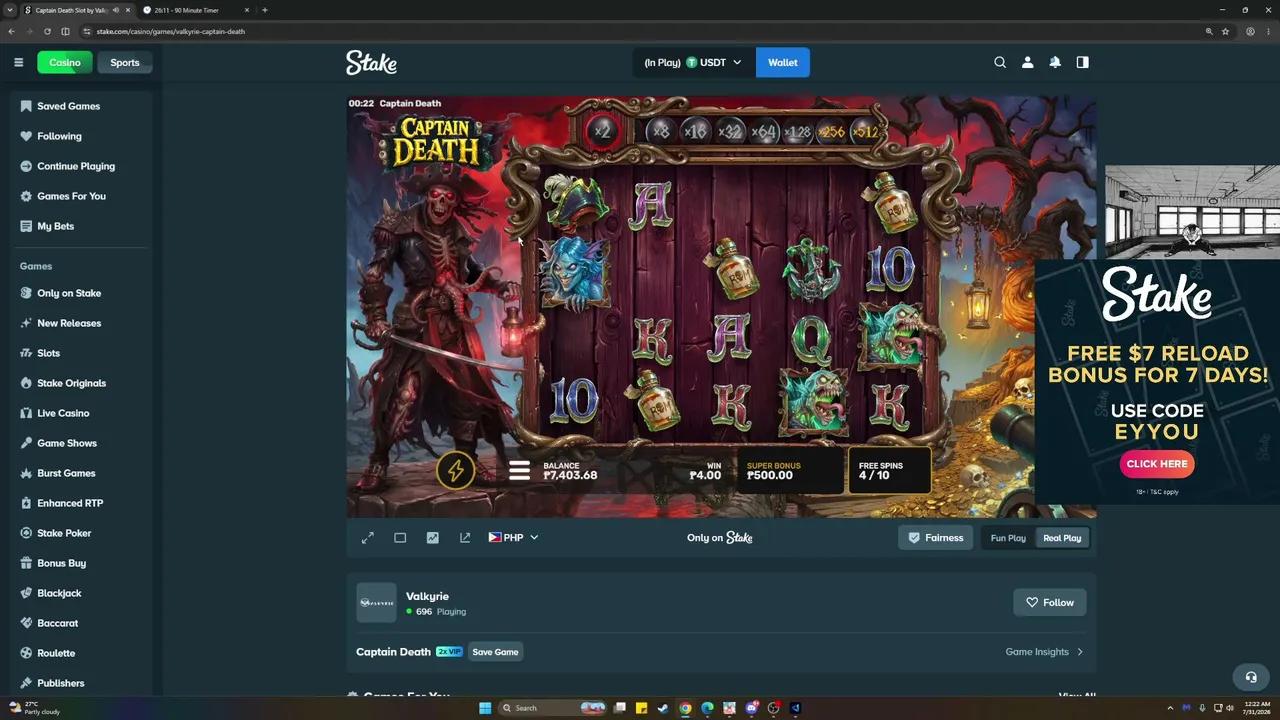Open a new browser tab
The height and width of the screenshot is (720, 1280).
tap(264, 10)
